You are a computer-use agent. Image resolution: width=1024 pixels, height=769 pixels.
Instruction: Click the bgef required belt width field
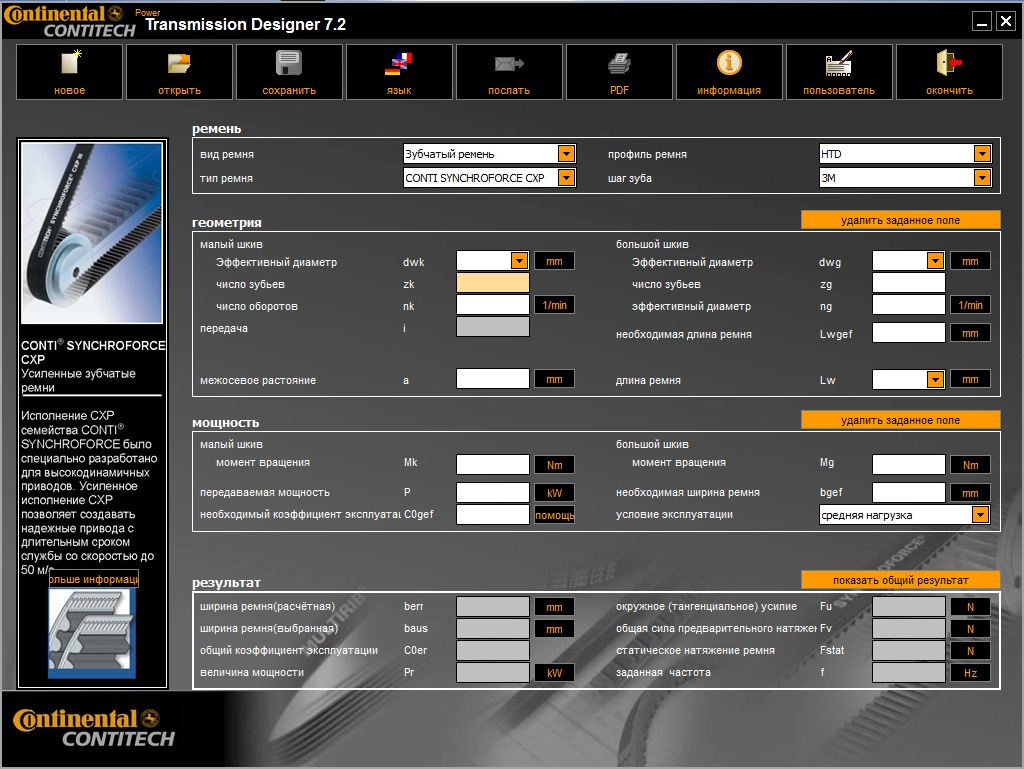(908, 492)
